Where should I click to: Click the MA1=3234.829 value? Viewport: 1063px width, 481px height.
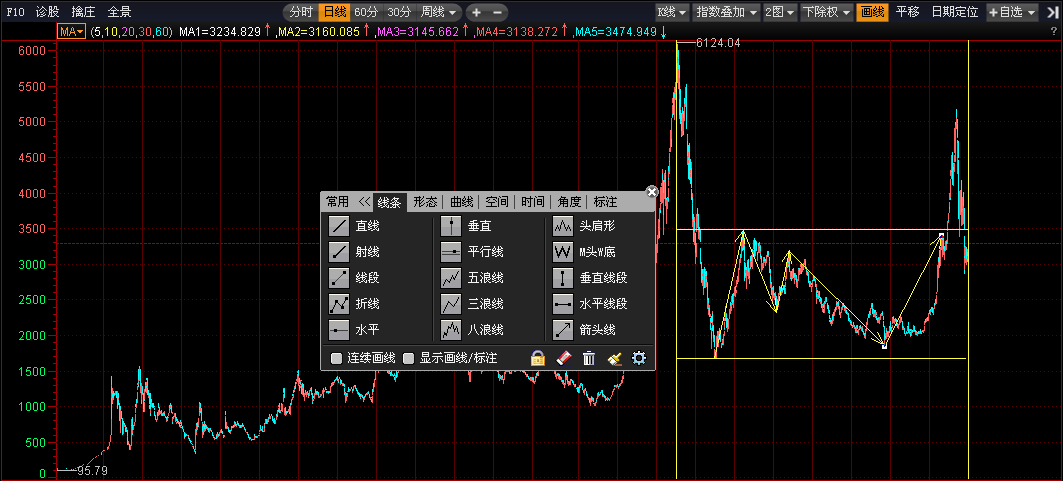220,32
